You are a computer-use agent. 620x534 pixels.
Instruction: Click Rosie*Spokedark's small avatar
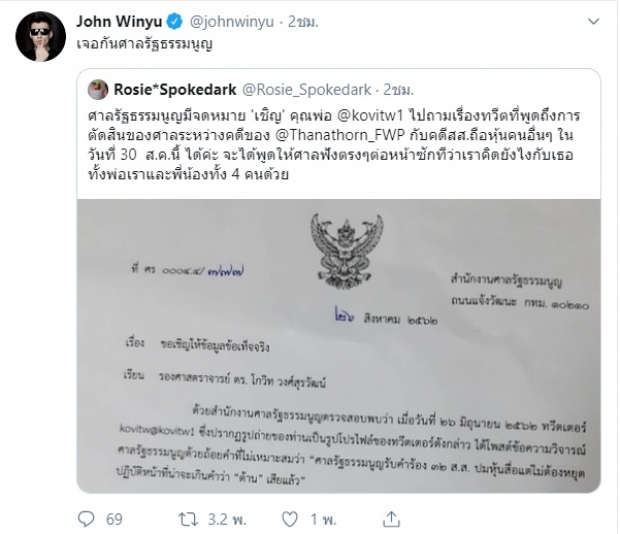point(98,89)
